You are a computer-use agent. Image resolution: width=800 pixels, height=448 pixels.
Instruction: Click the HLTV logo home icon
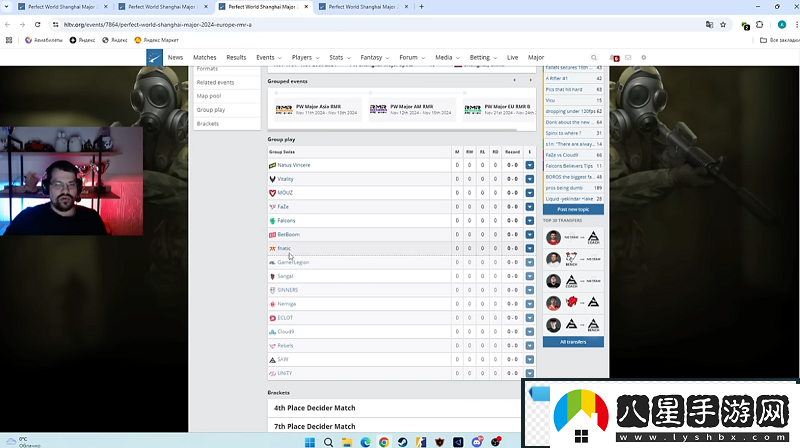[x=154, y=58]
